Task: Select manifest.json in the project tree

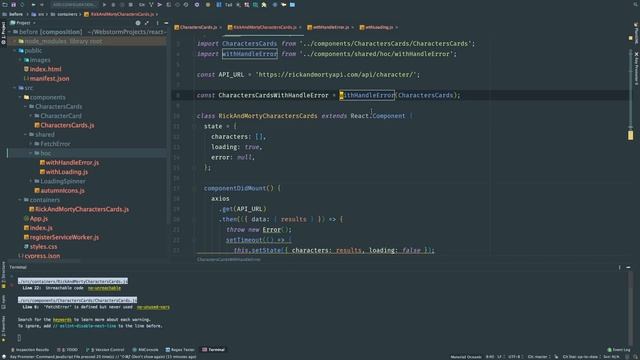Action: (46, 78)
